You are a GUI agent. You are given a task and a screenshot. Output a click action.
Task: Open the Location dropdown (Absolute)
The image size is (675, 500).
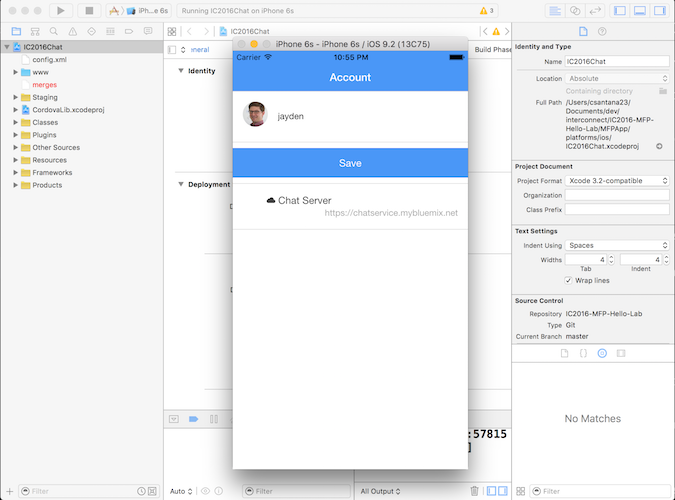(617, 78)
